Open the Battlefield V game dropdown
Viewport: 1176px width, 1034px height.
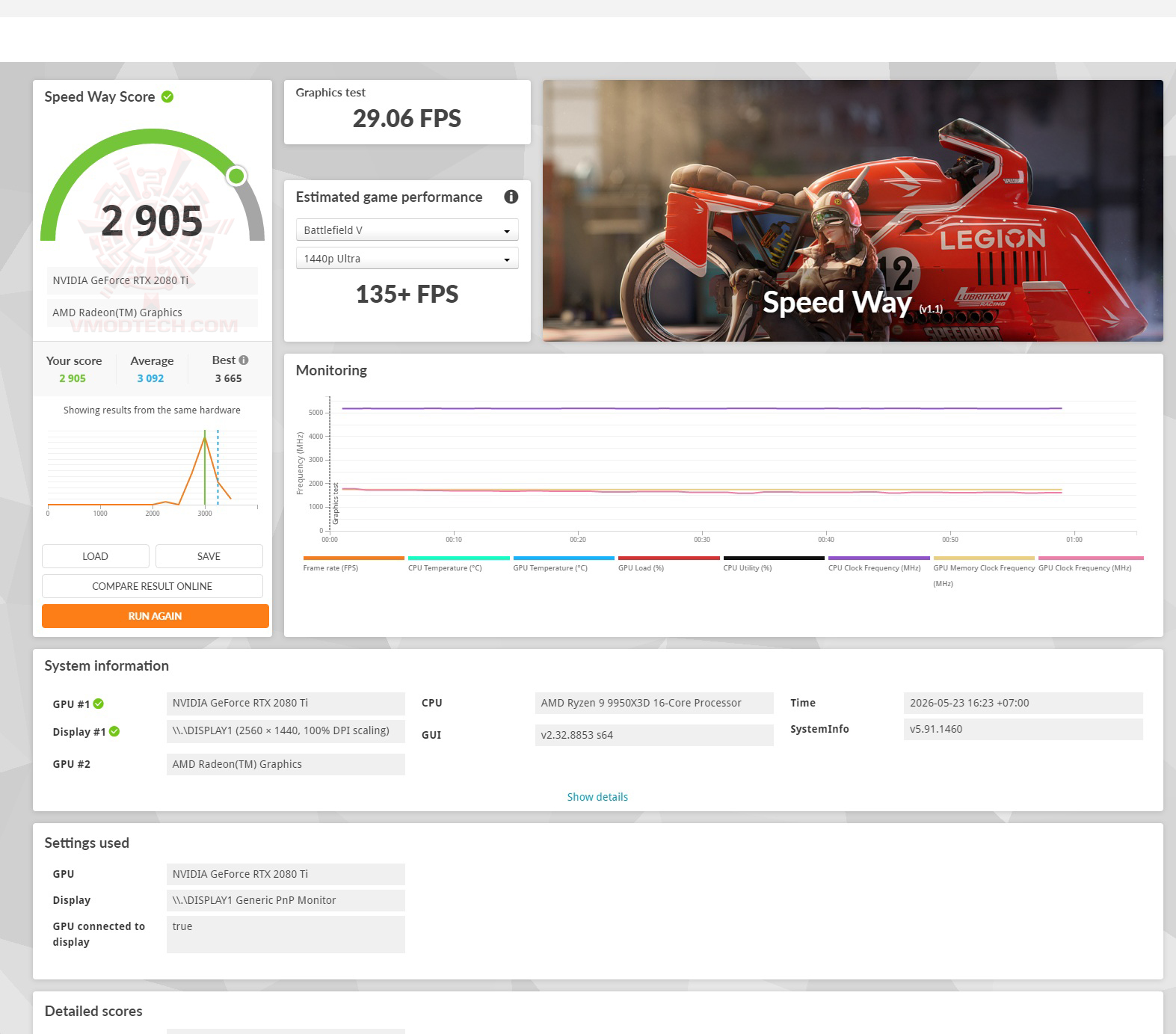[407, 230]
